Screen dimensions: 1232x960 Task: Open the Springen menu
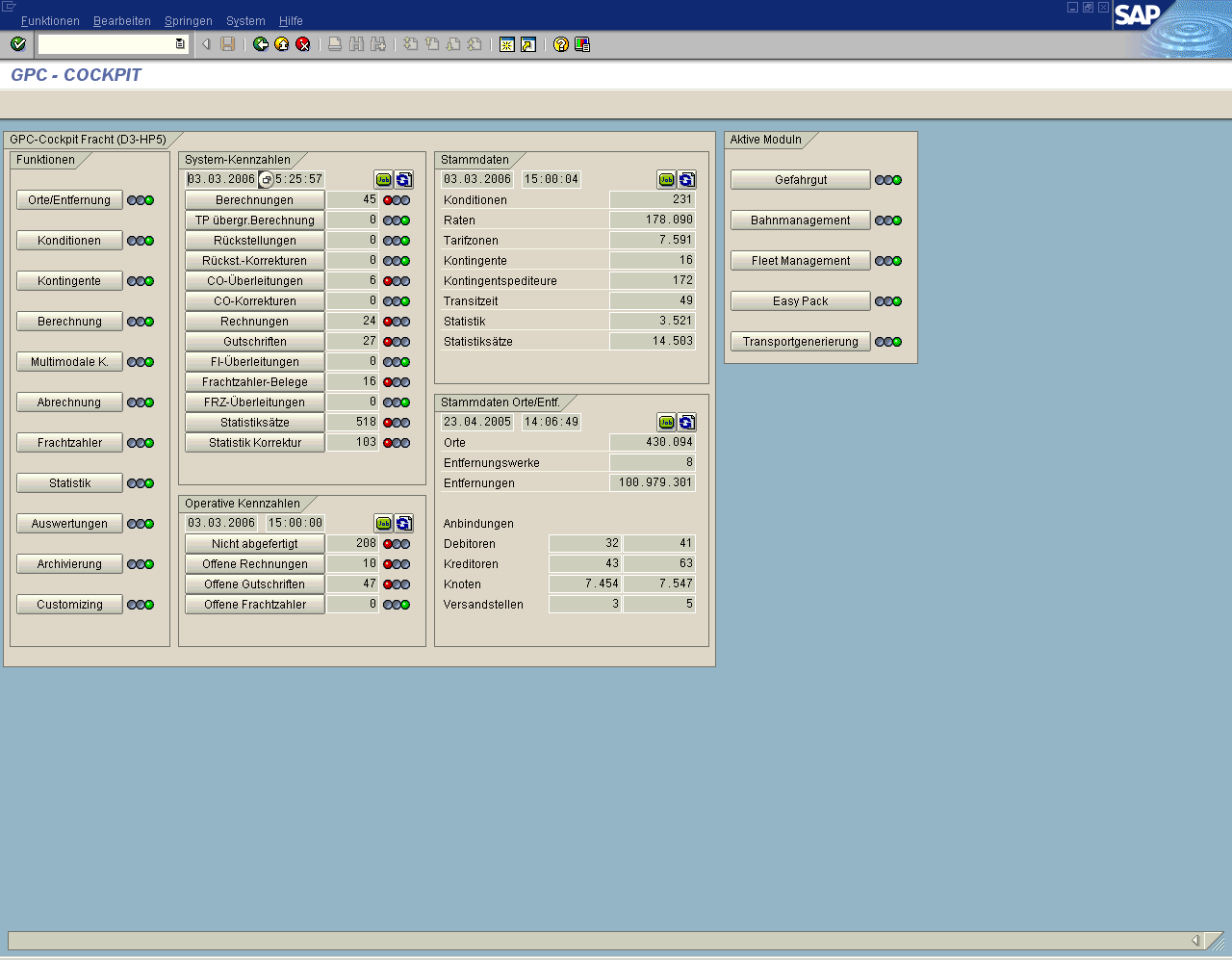click(188, 21)
